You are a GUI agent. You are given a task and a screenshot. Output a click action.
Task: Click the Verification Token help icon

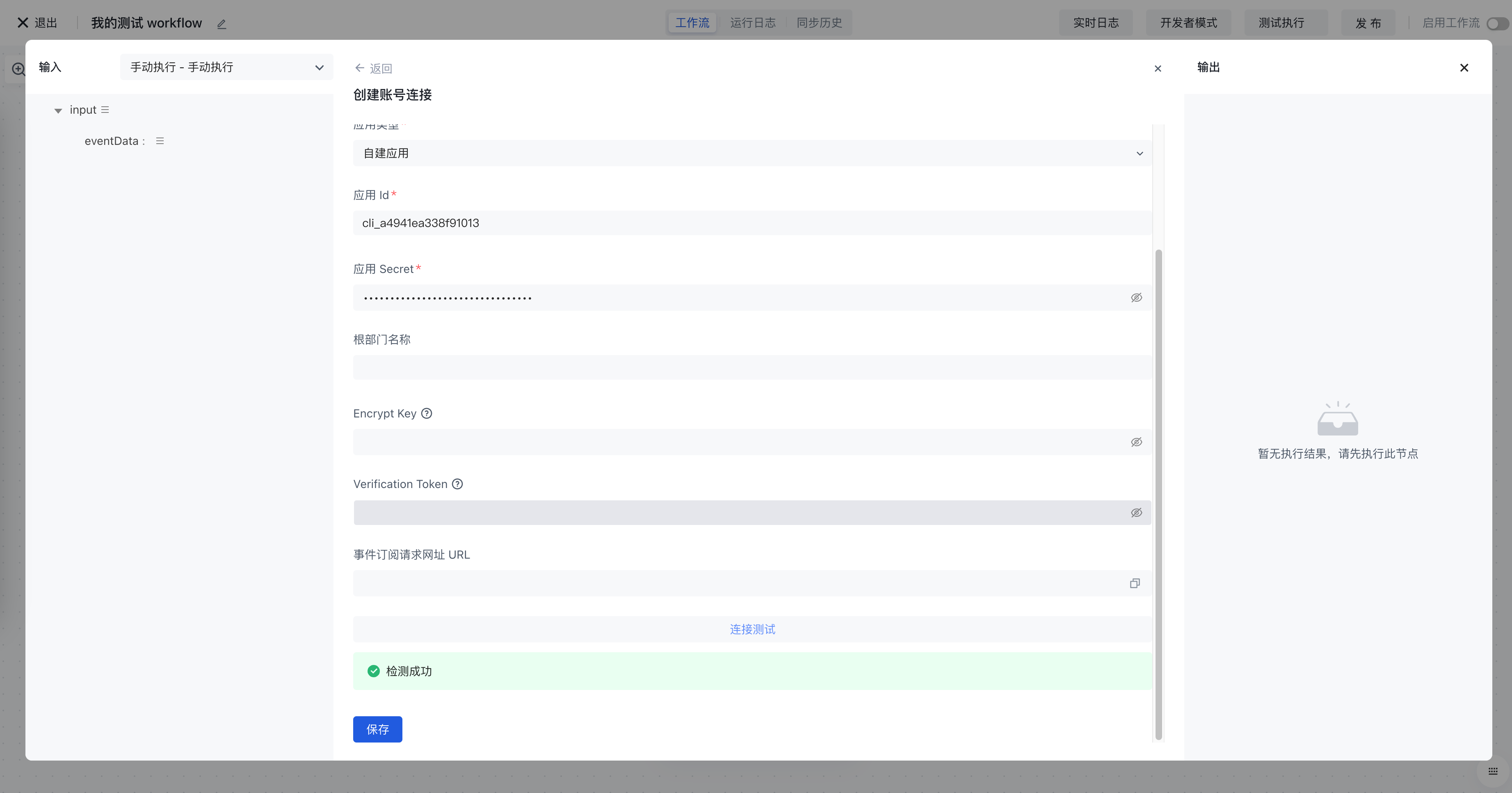[x=457, y=484]
